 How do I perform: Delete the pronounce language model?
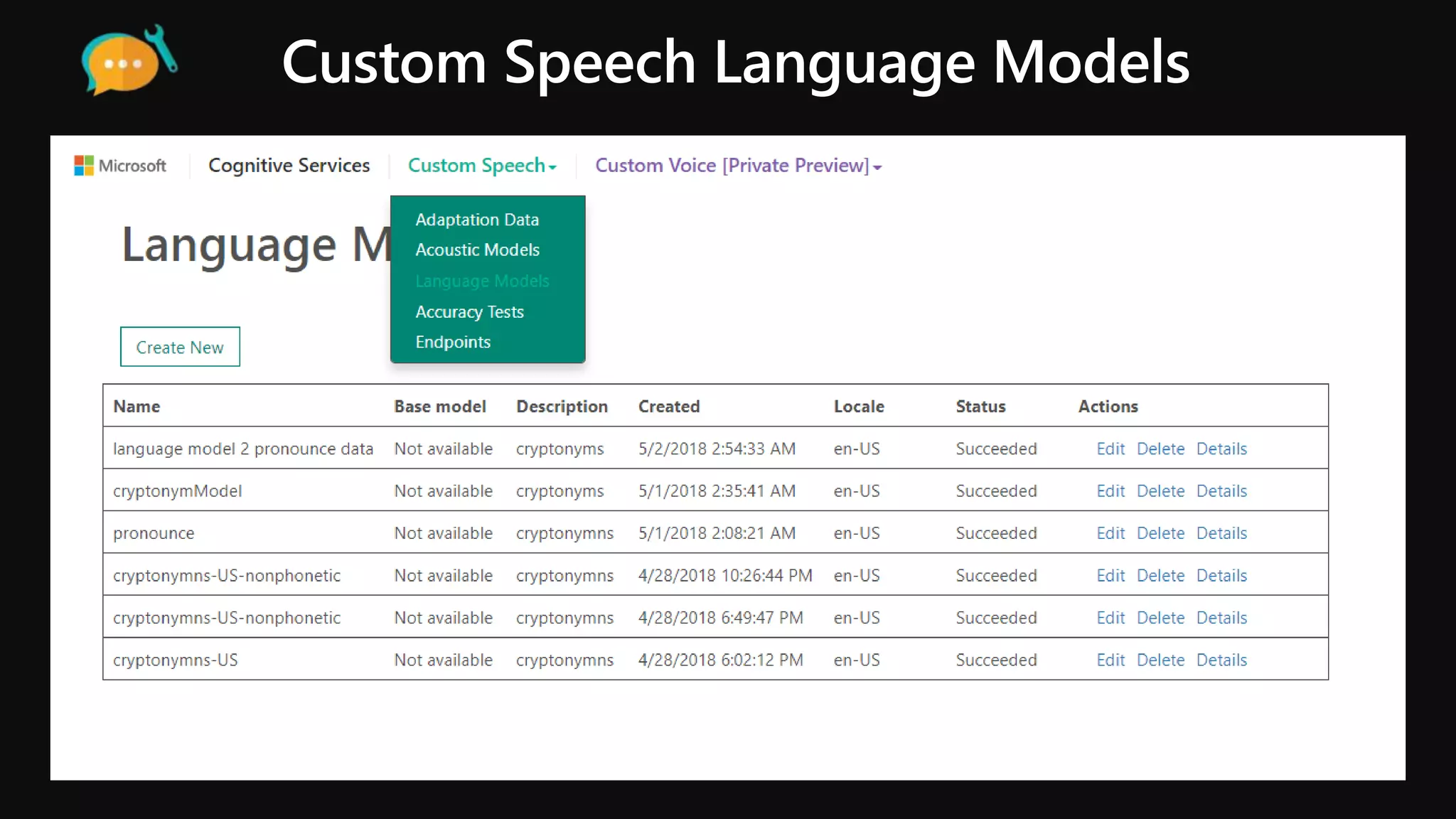(x=1160, y=533)
